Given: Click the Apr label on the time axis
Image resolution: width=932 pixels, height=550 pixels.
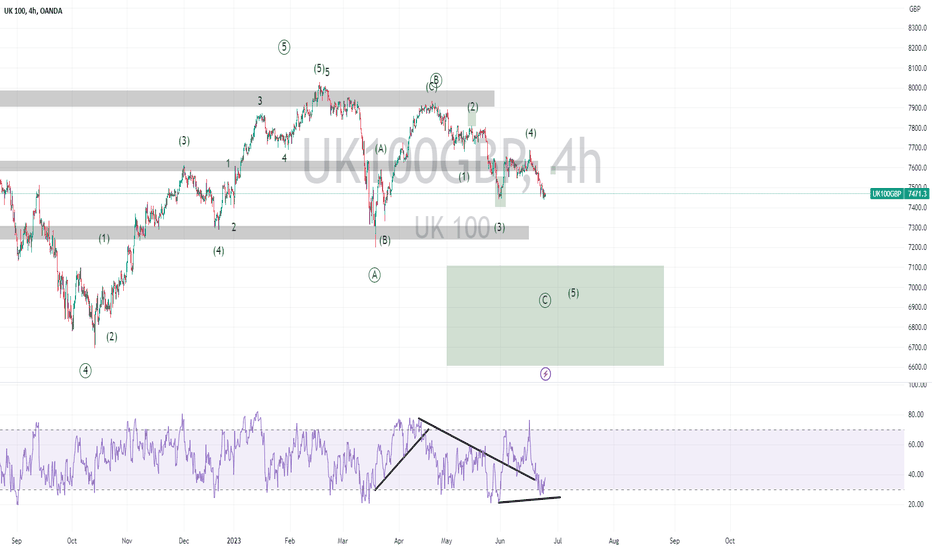Looking at the screenshot, I should [x=399, y=541].
